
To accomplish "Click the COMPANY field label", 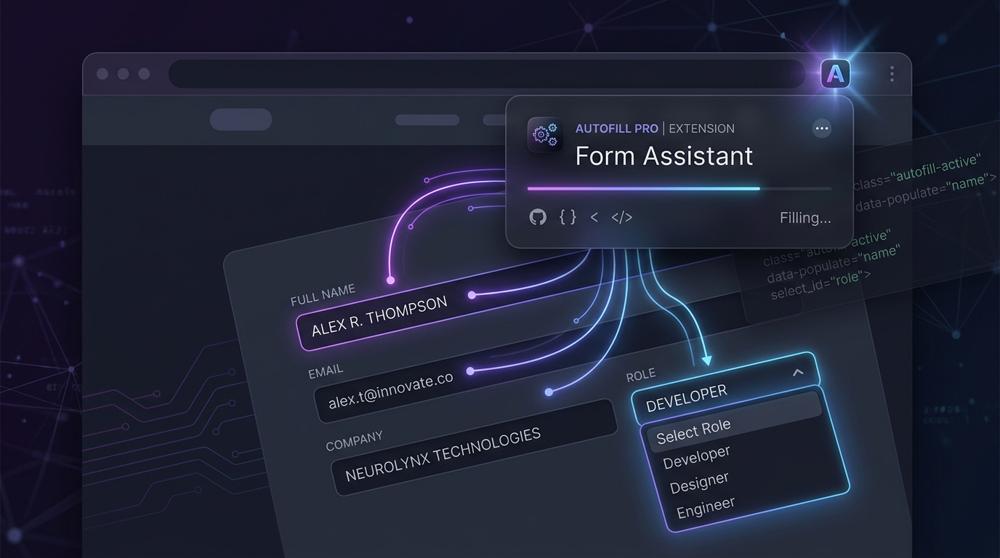I will (x=354, y=441).
